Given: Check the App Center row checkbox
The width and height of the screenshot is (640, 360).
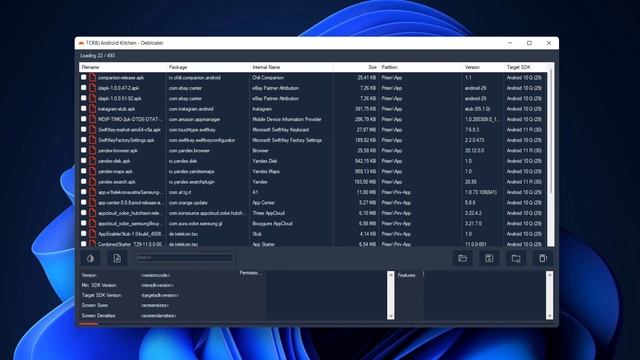Looking at the screenshot, I should pos(84,202).
